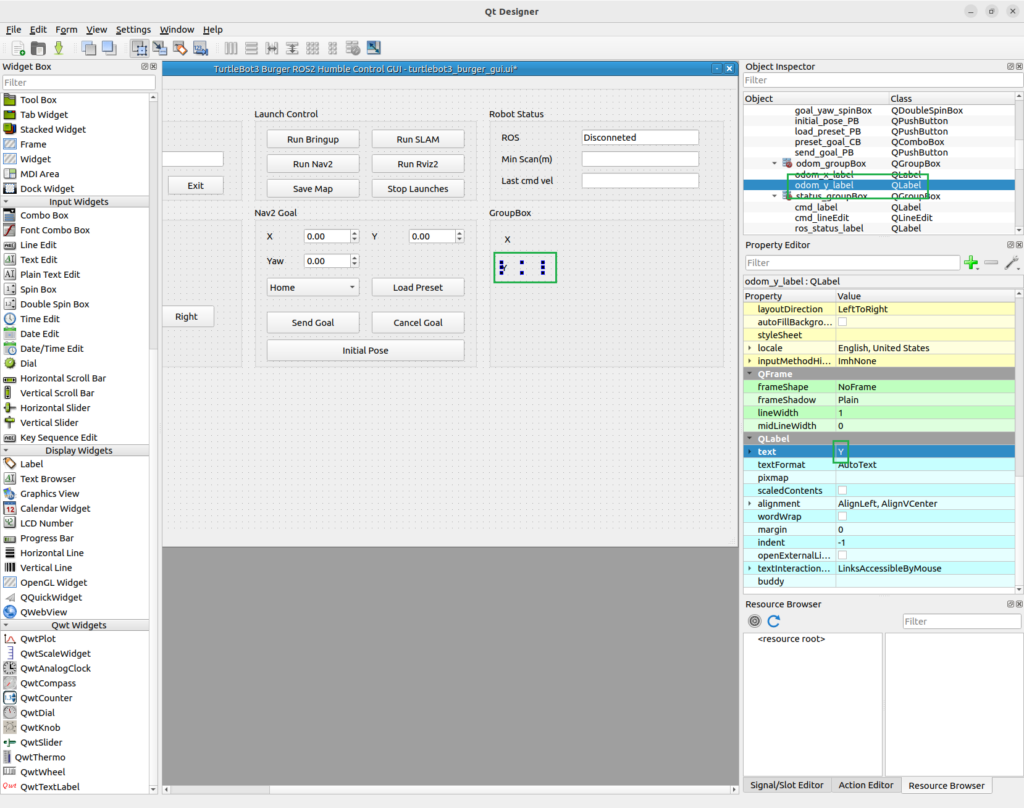Switch to Signal/Slot Editor tab
1024x808 pixels.
[786, 785]
